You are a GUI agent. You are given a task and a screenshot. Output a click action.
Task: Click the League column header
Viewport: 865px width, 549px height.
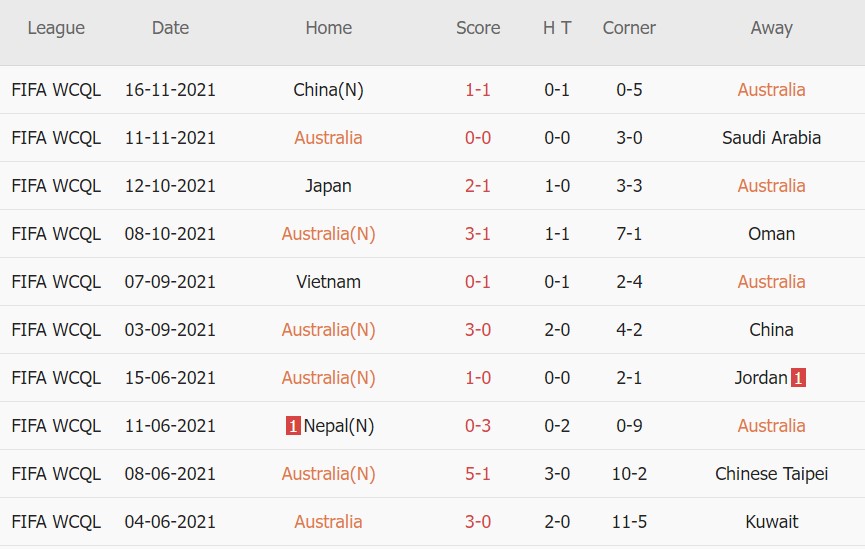pos(56,28)
